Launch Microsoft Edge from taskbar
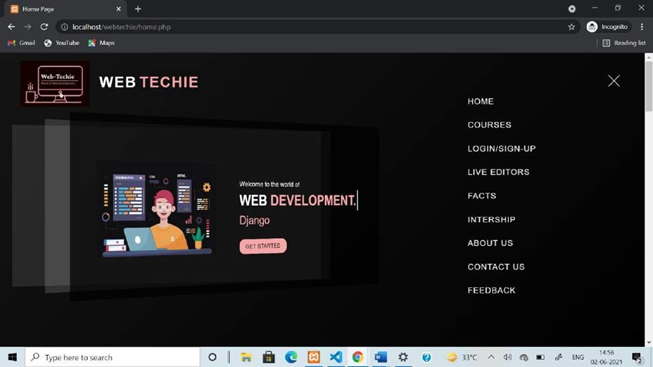Screen dimensions: 653x367 (x=291, y=357)
